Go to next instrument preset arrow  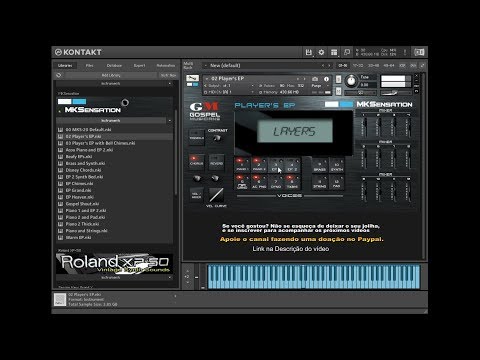coord(304,79)
